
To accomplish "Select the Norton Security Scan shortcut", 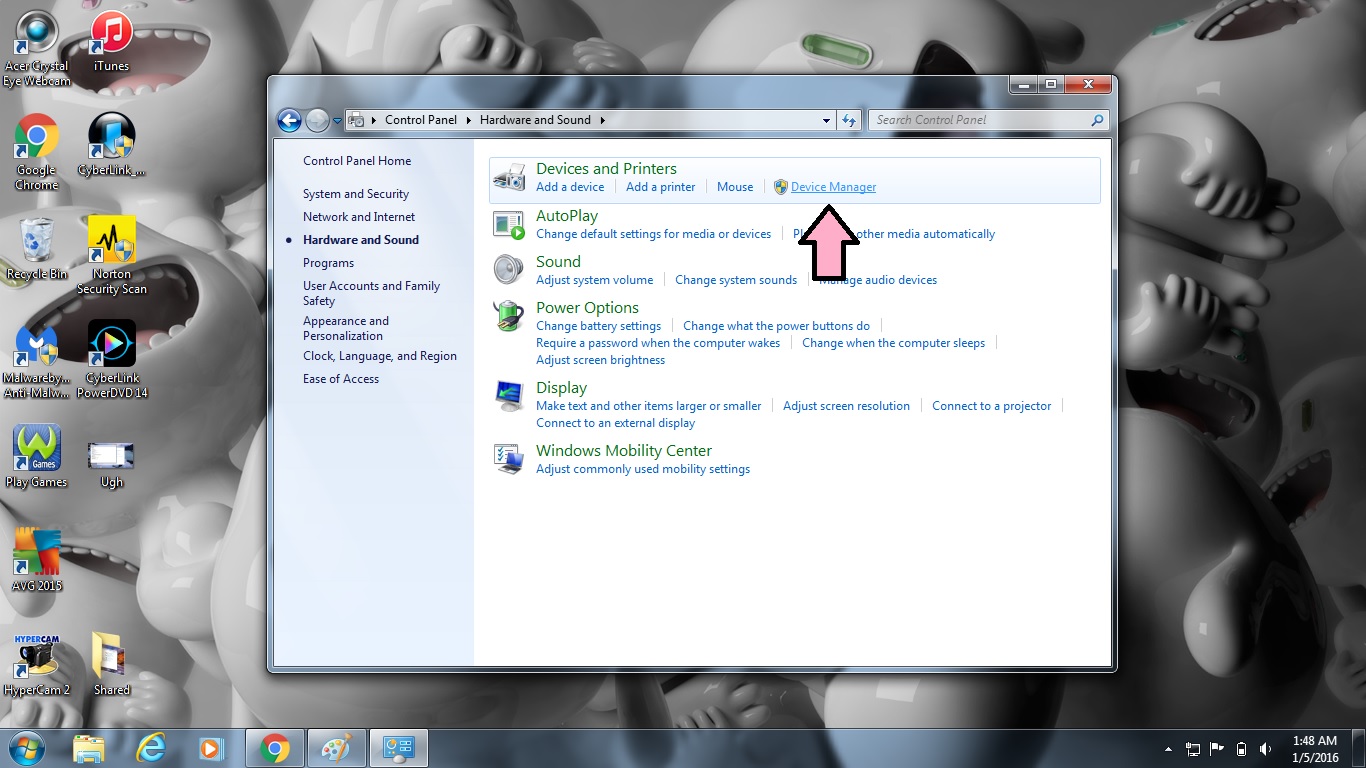I will click(111, 257).
